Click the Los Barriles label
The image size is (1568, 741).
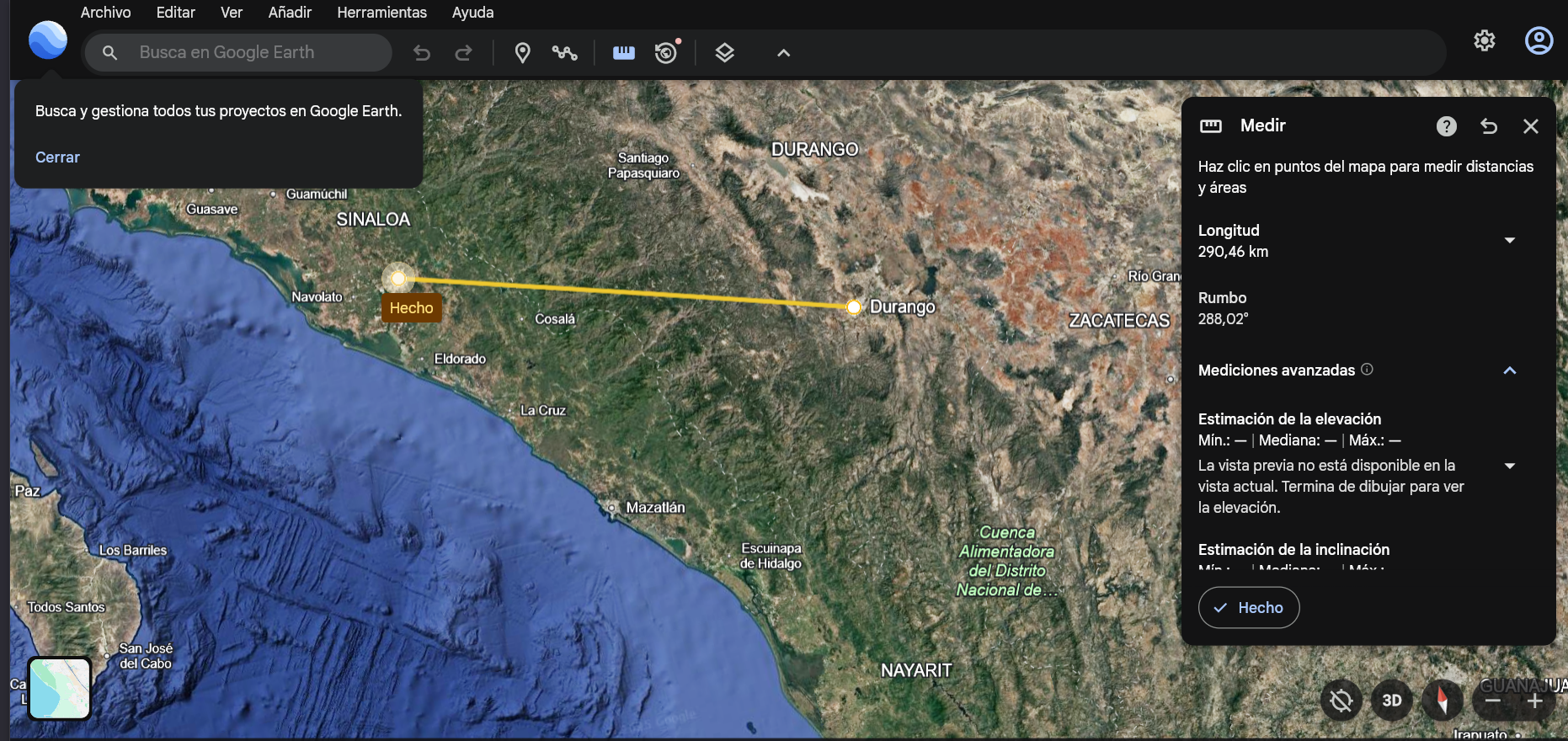point(133,551)
